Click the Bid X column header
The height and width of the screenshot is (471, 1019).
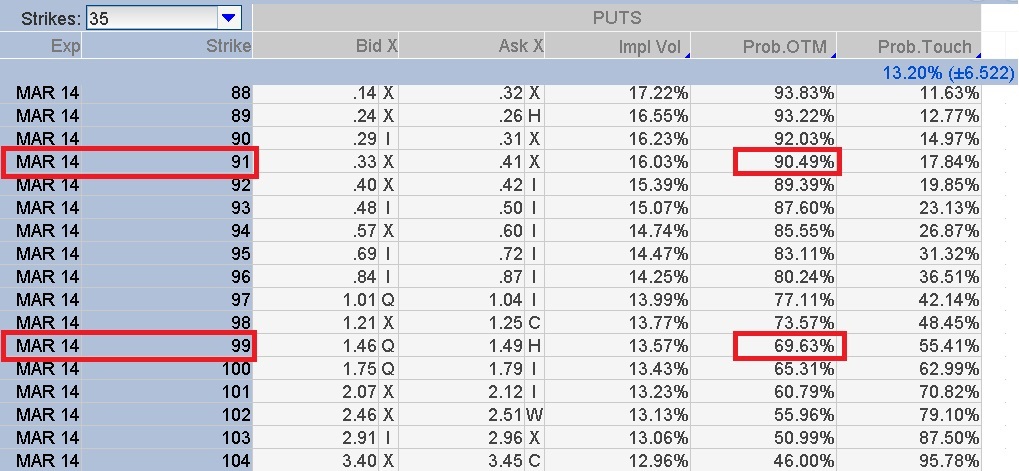click(x=376, y=45)
